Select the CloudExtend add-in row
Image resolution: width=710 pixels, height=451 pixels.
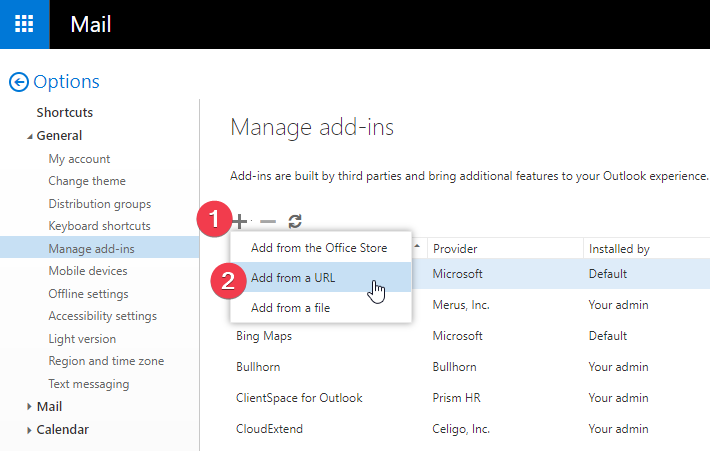[x=269, y=429]
